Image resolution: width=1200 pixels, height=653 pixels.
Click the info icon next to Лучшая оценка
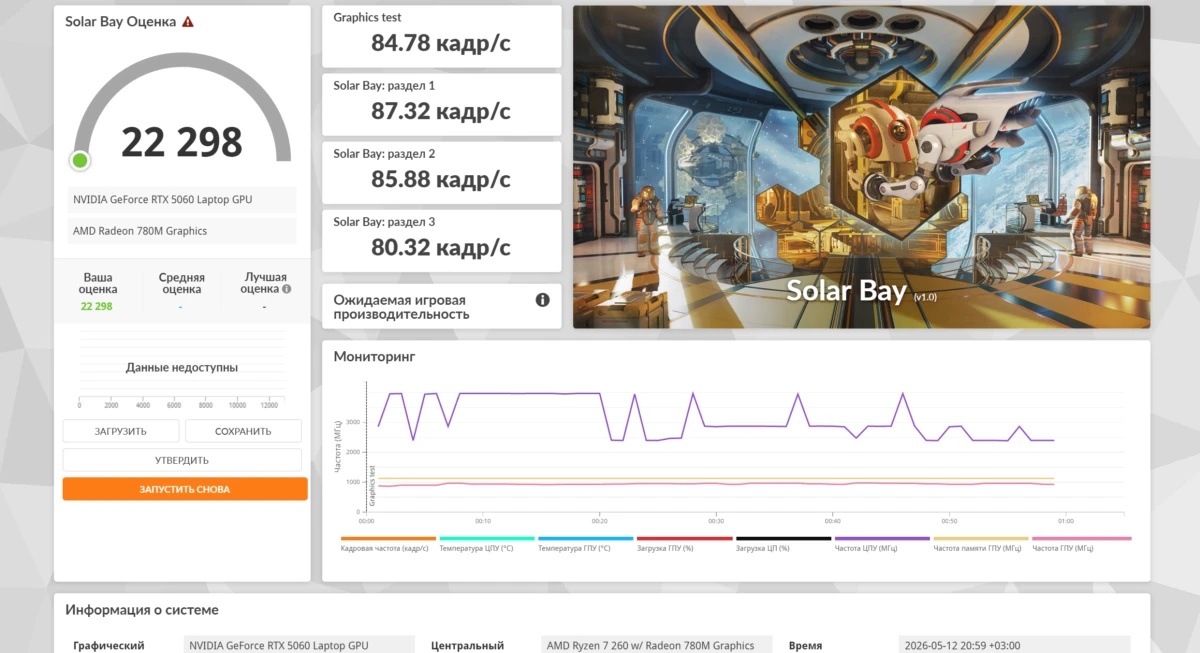pos(287,289)
